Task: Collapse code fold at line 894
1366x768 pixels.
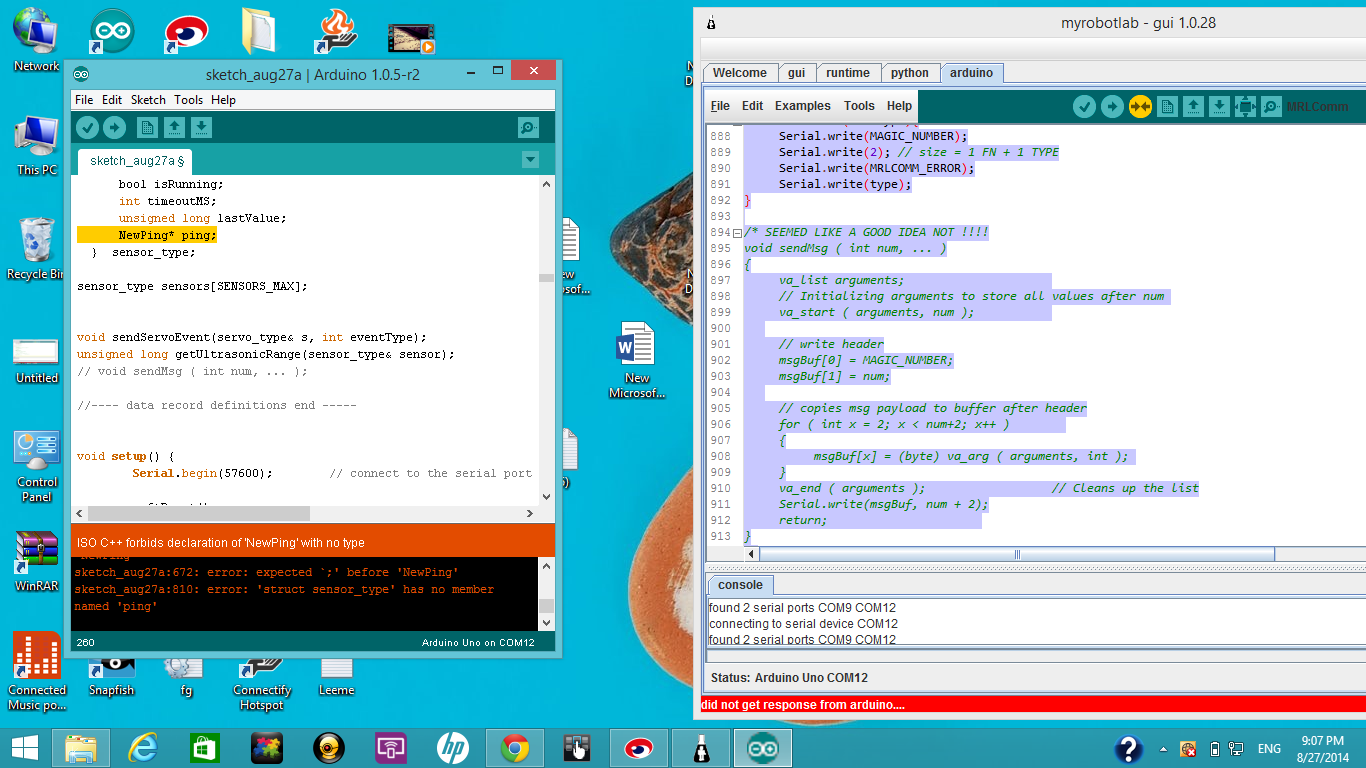Action: (x=737, y=233)
